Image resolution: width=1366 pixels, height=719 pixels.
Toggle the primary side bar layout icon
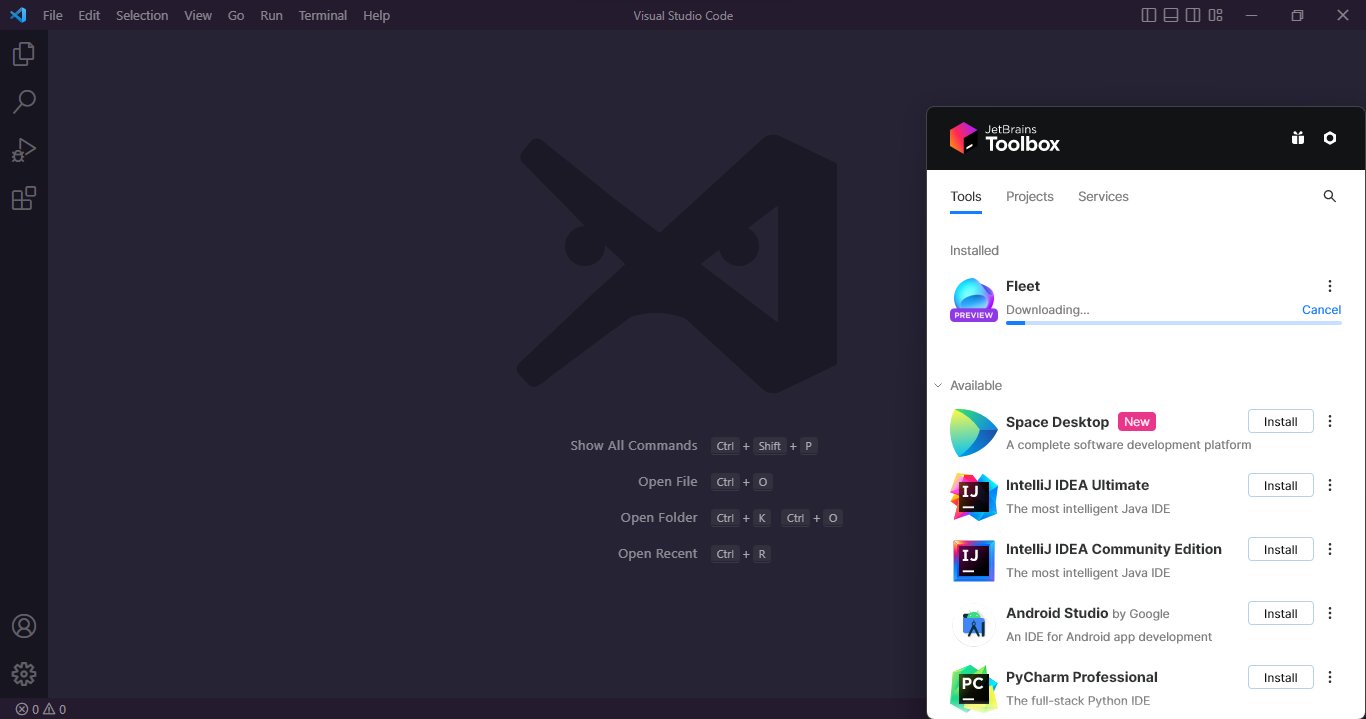(x=1149, y=15)
